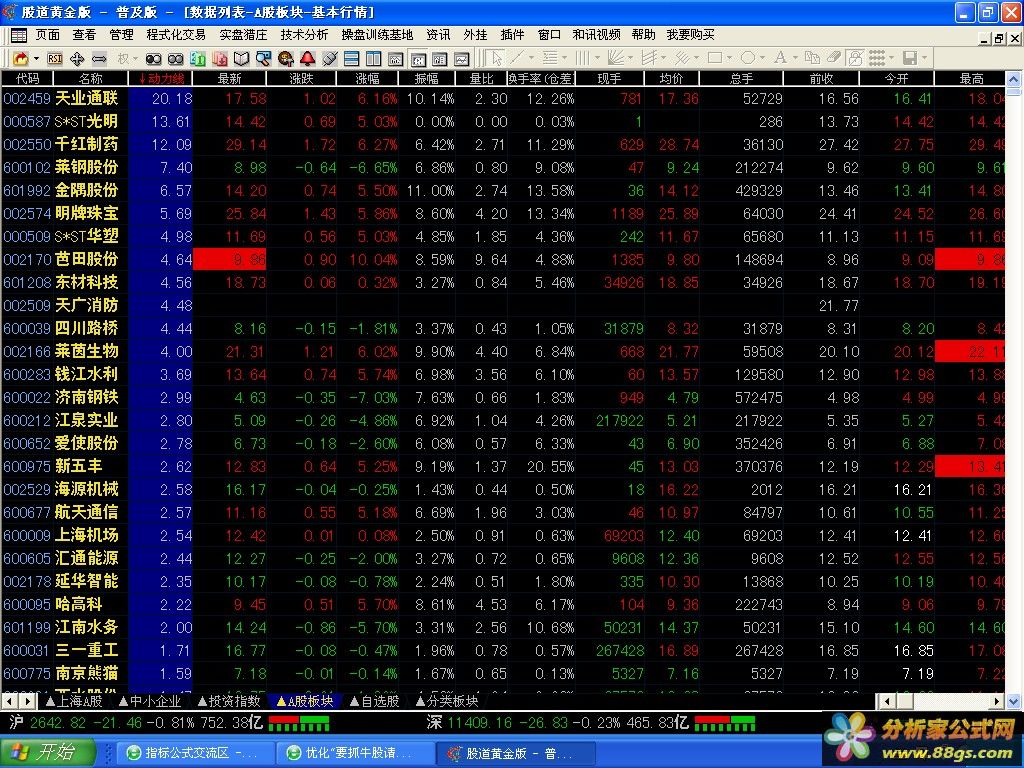This screenshot has height=768, width=1024.
Task: Select horizontal split window layout icon
Action: tap(351, 59)
